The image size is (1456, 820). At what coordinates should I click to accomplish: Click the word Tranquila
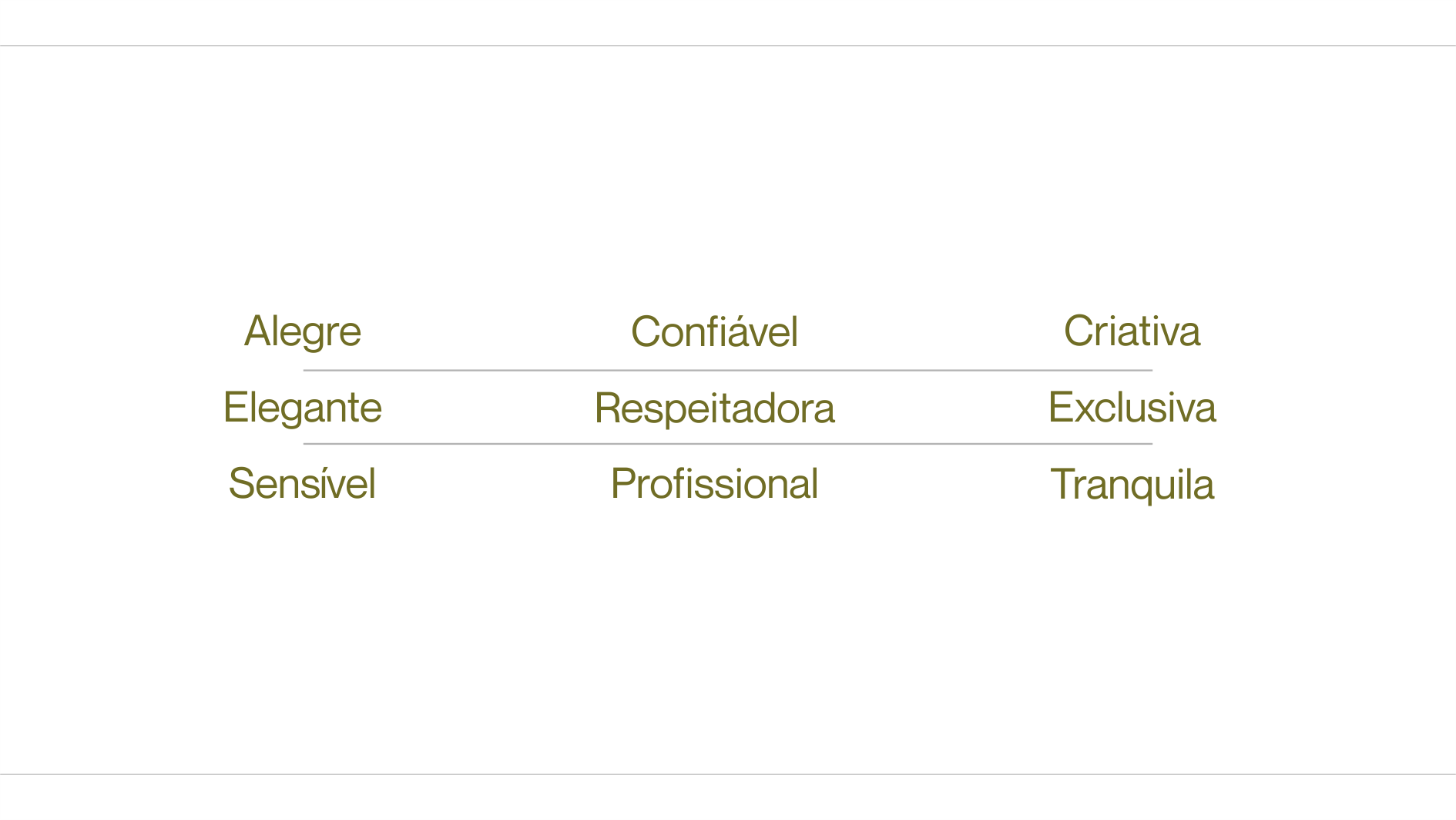click(1132, 485)
